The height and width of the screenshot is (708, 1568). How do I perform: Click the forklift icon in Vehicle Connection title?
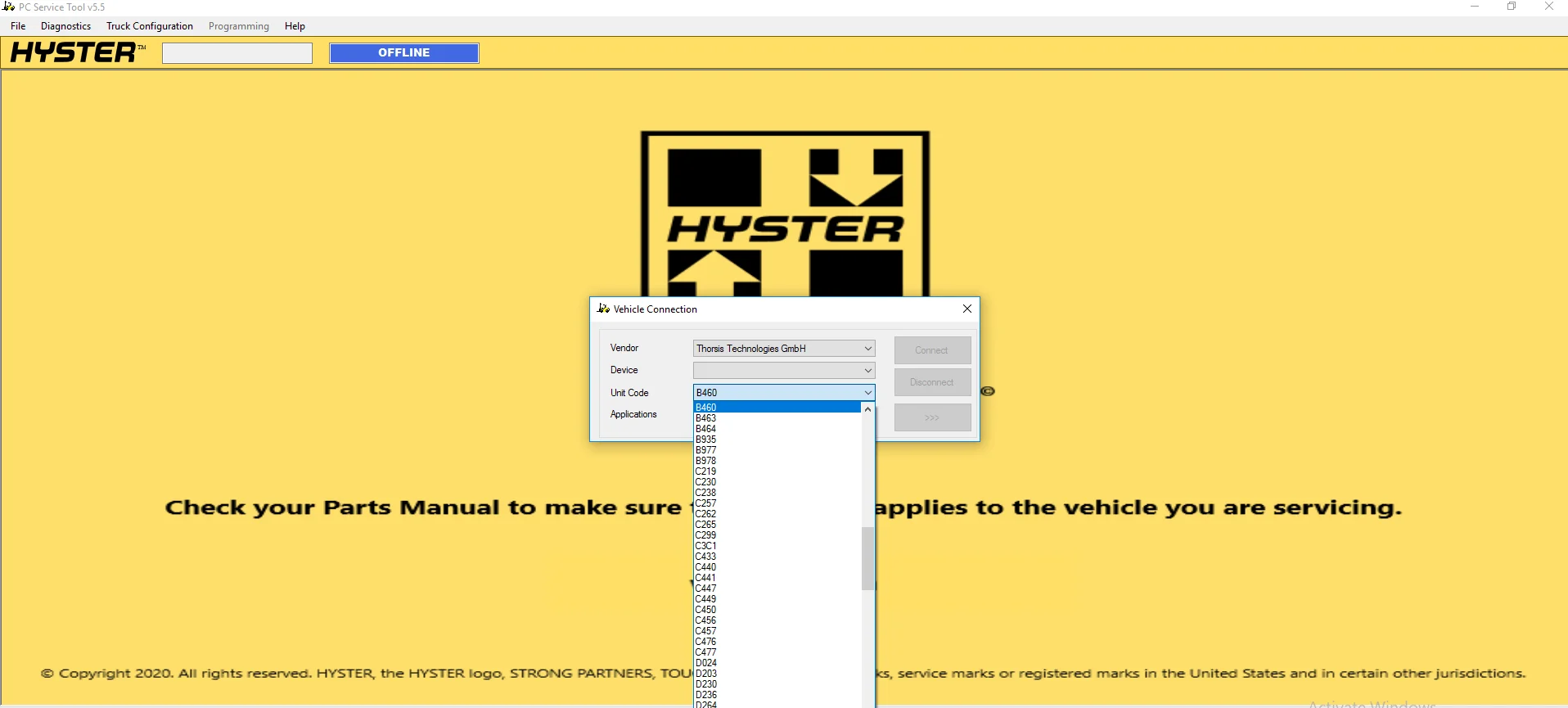[x=603, y=309]
